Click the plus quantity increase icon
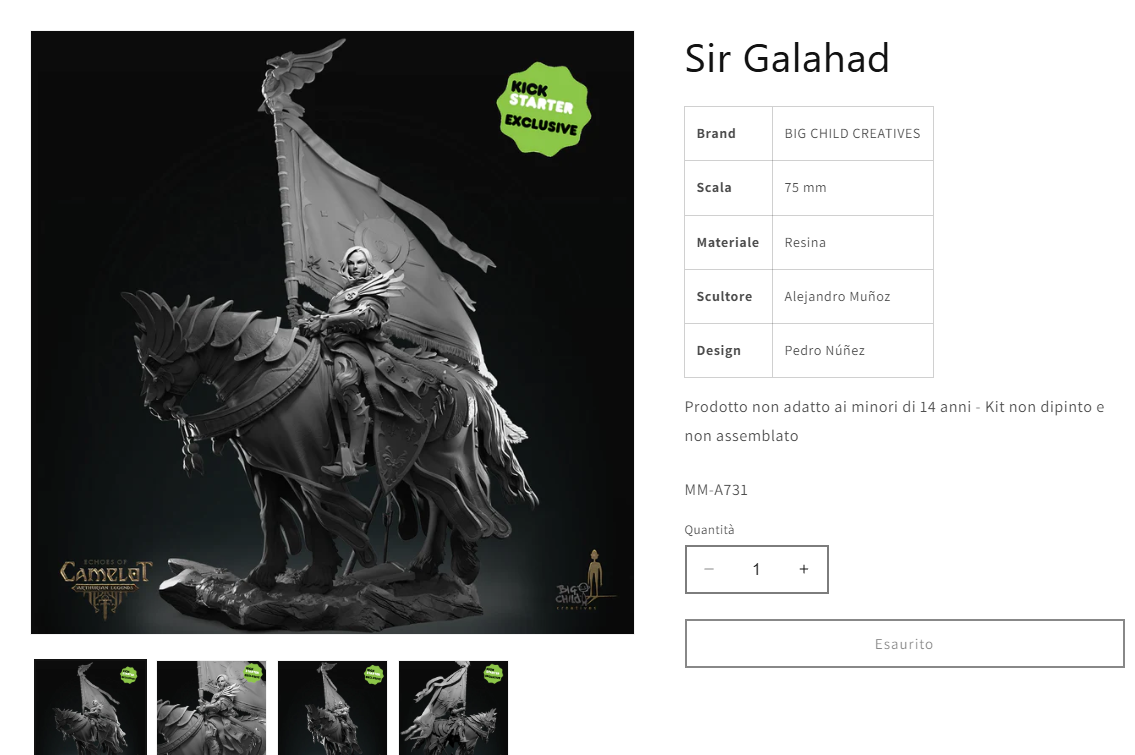 coord(803,569)
